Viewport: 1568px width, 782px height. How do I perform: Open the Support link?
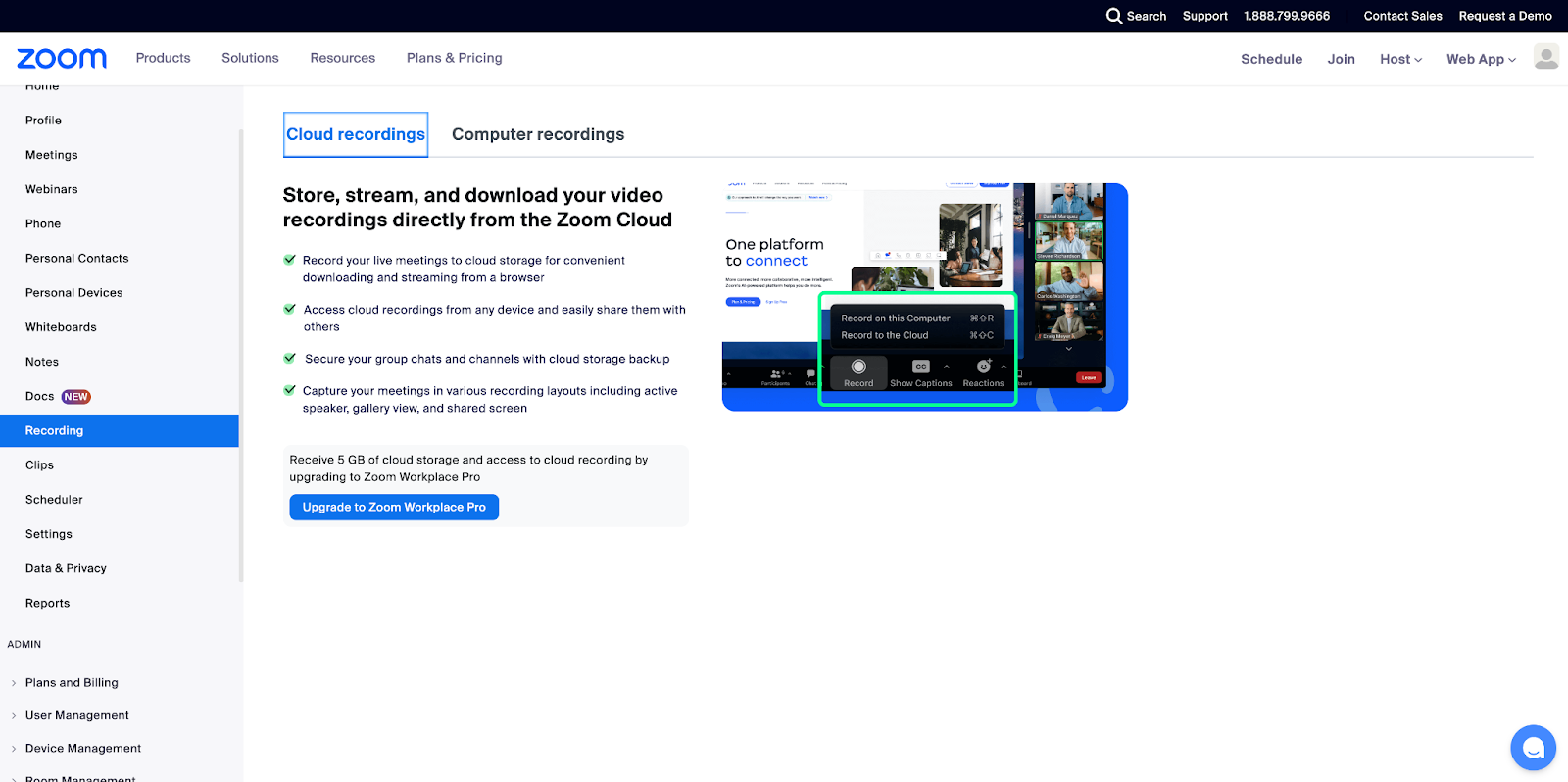click(1204, 16)
